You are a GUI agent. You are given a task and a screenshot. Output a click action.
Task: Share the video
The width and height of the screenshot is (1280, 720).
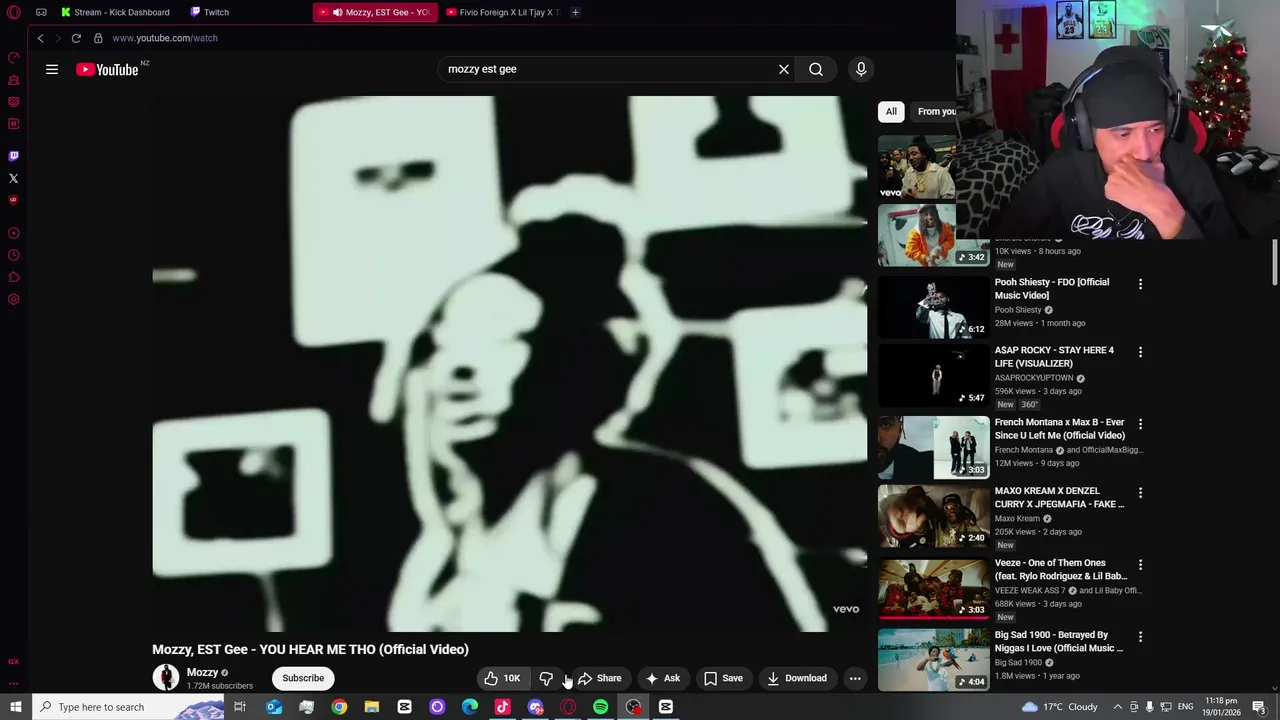click(600, 678)
